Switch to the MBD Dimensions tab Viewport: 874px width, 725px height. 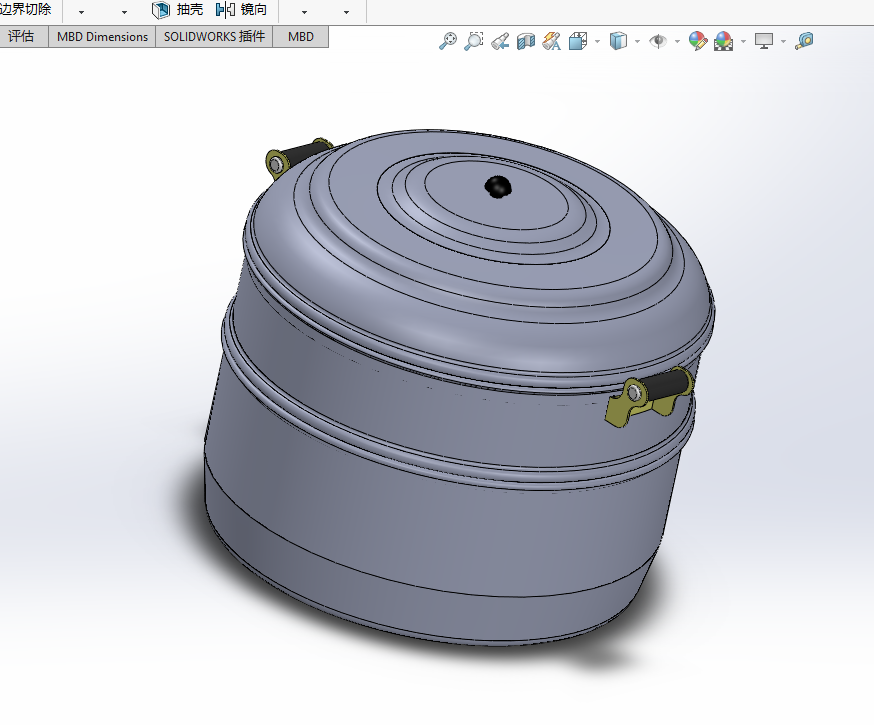coord(102,37)
